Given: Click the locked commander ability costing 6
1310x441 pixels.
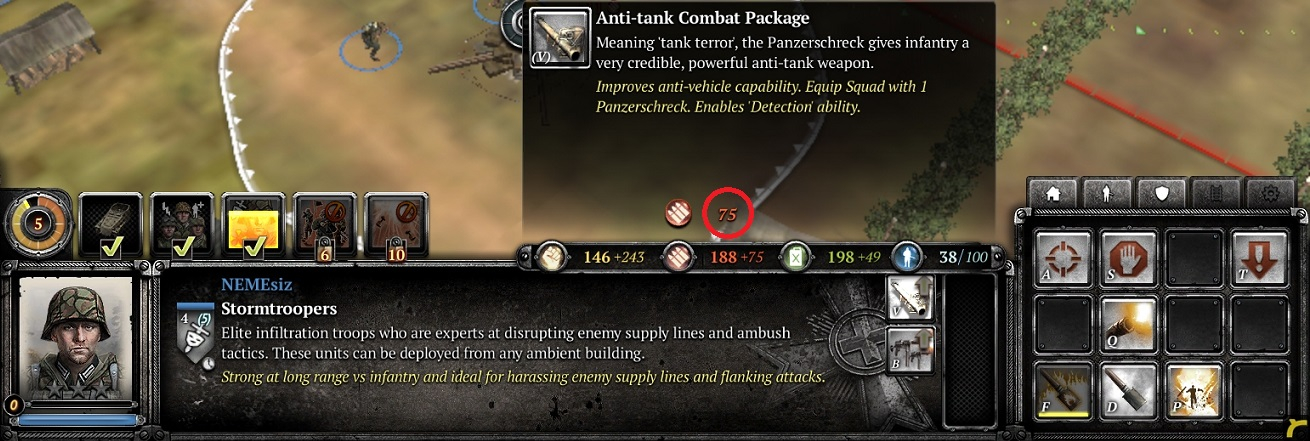Looking at the screenshot, I should (x=323, y=226).
